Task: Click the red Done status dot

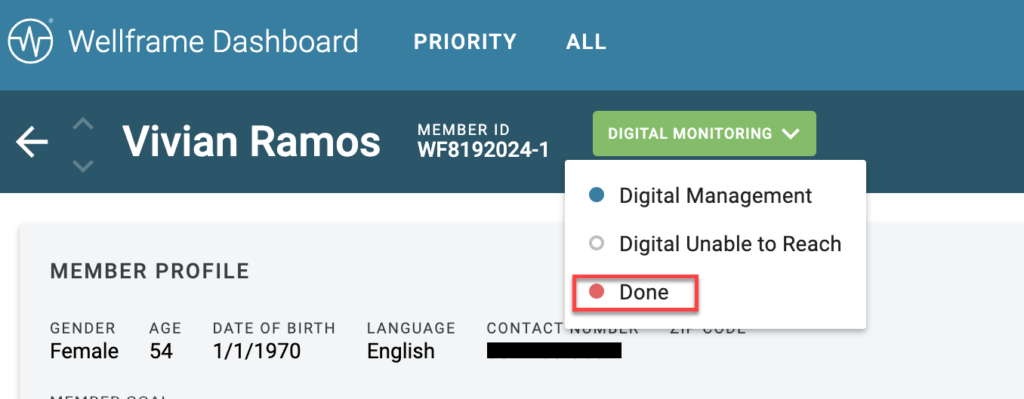Action: click(596, 292)
